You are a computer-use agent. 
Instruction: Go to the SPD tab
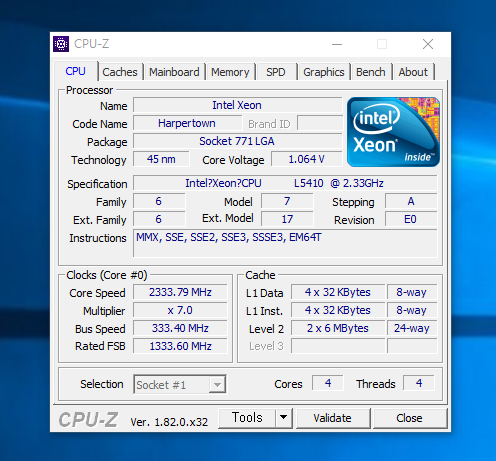[x=276, y=72]
